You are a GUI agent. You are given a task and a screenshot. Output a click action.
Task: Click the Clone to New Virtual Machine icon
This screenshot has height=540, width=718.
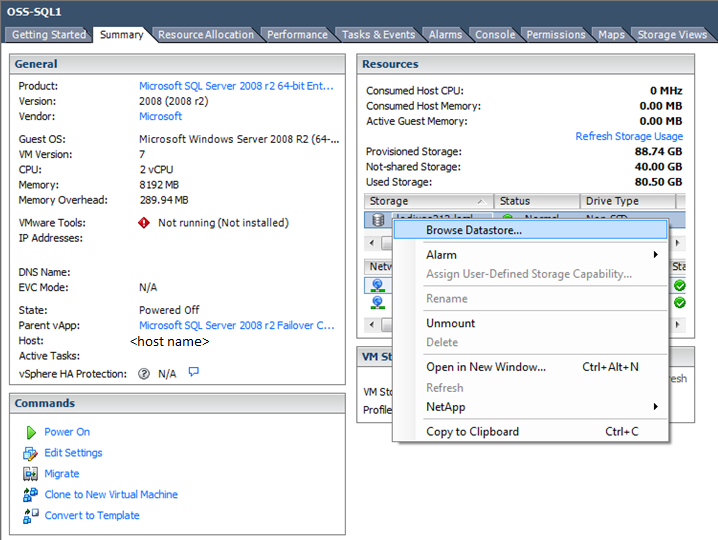click(x=28, y=495)
